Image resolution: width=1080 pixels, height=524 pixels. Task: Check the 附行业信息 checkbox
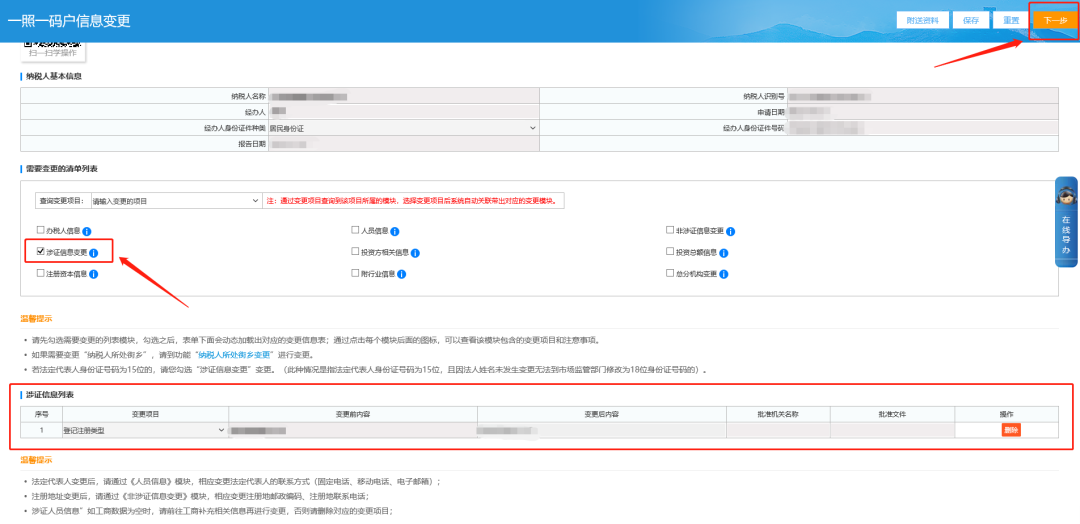pyautogui.click(x=355, y=273)
